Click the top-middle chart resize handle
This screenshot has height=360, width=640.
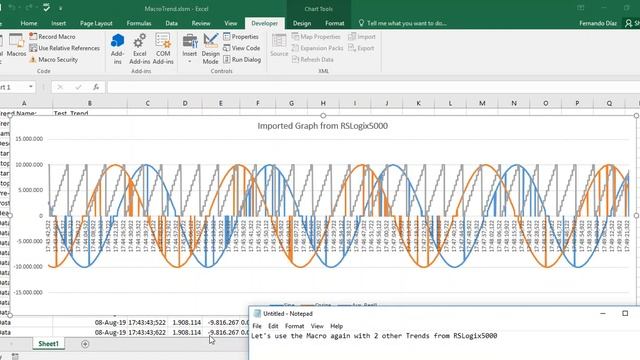click(x=323, y=116)
